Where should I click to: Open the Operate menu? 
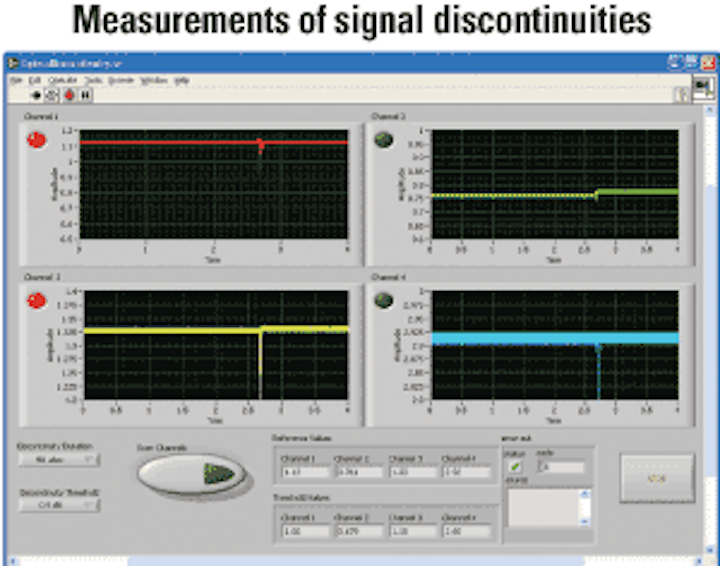tap(62, 80)
